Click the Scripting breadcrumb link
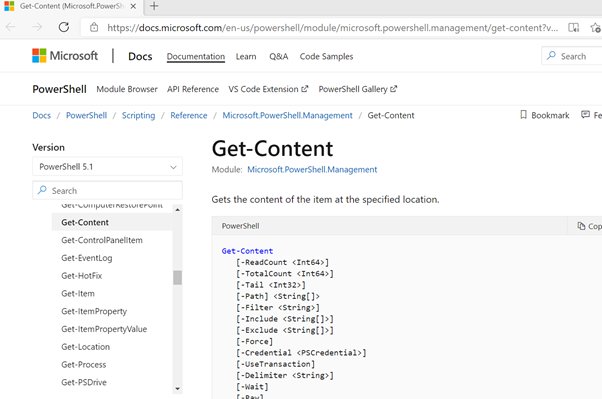This screenshot has width=602, height=399. (138, 115)
